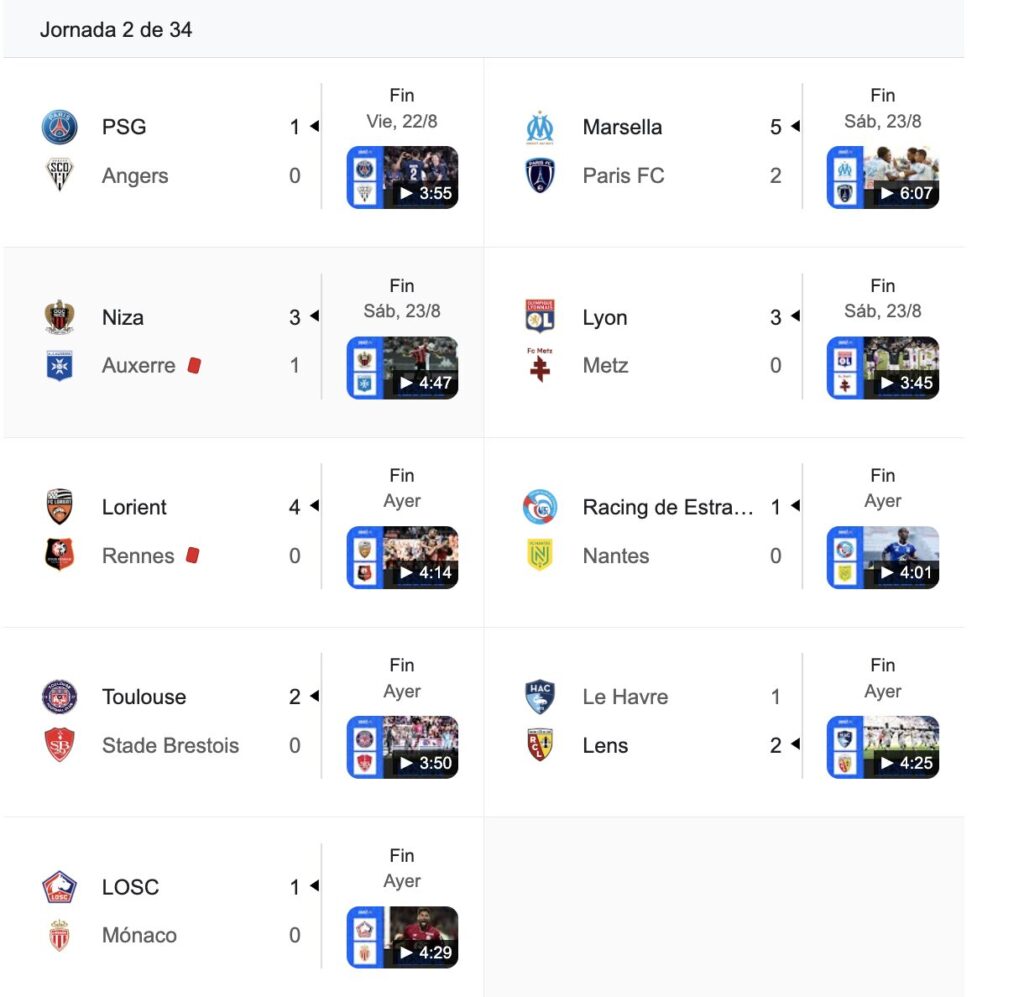Play the PSG vs Angers 3:55 highlights
The image size is (1024, 997).
tap(402, 178)
